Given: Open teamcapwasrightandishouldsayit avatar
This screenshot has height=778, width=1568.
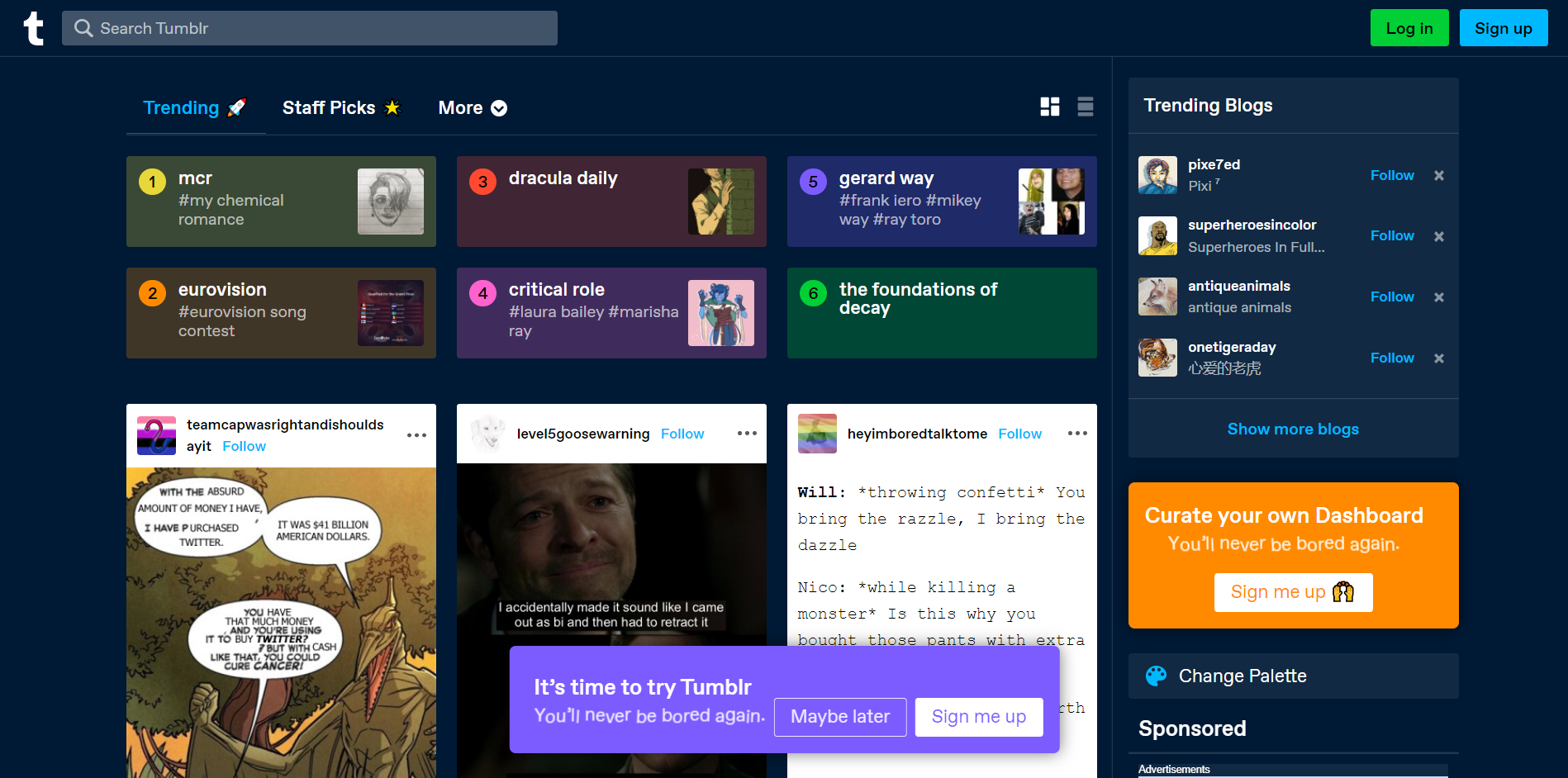Looking at the screenshot, I should point(156,435).
